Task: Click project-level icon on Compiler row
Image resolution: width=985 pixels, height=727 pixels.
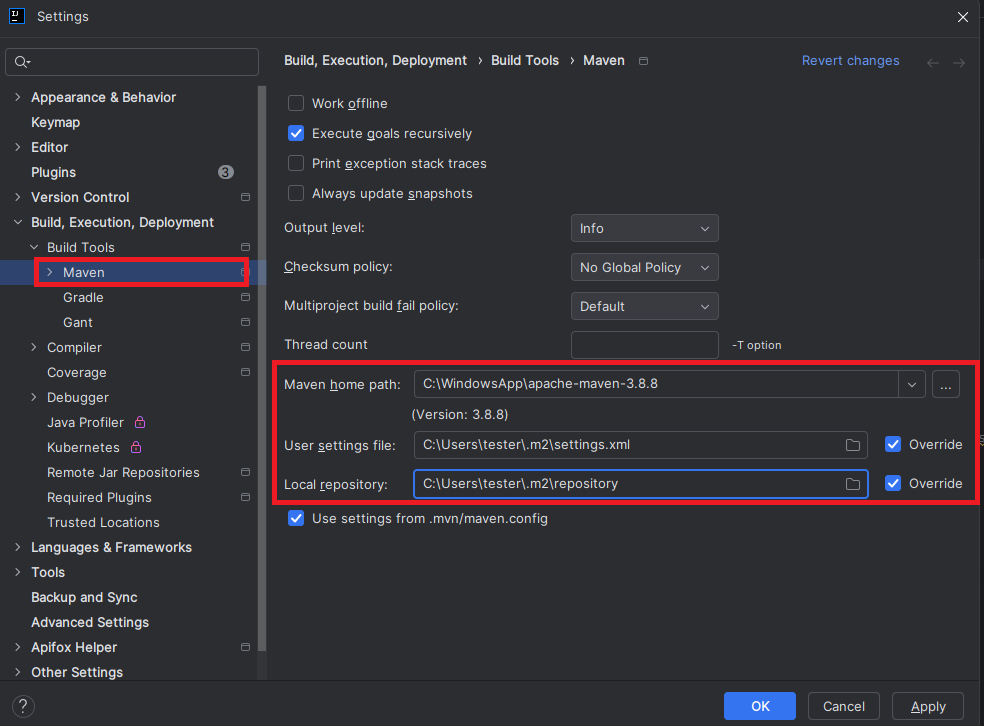Action: (246, 347)
